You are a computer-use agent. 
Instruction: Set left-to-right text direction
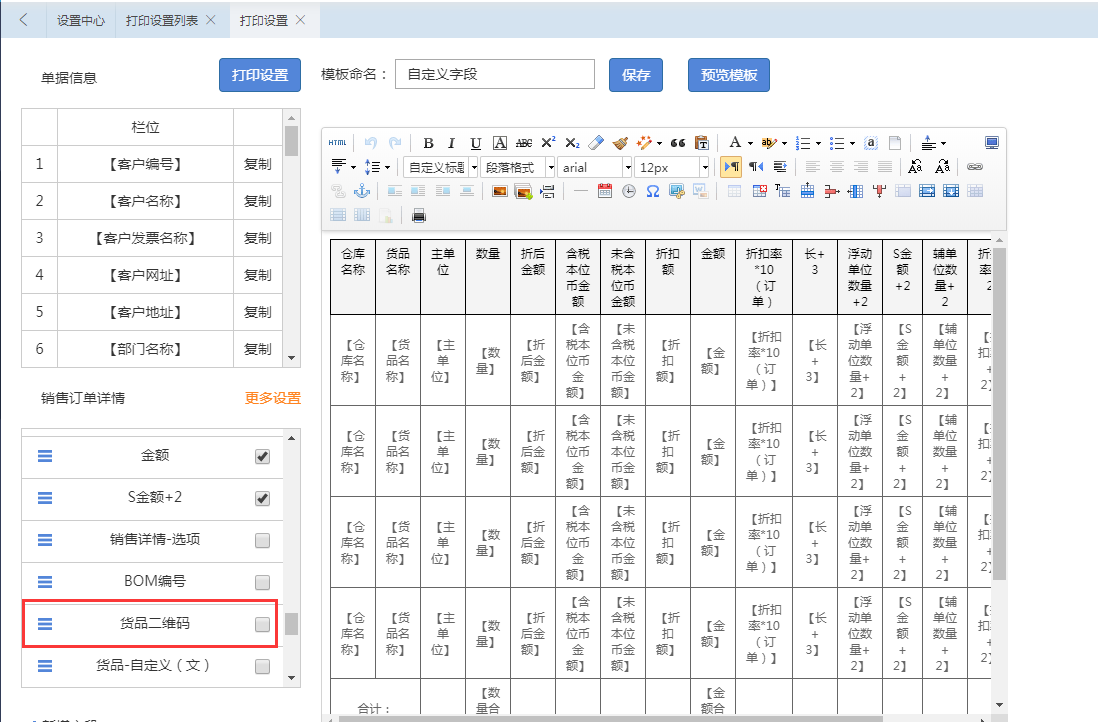(731, 167)
